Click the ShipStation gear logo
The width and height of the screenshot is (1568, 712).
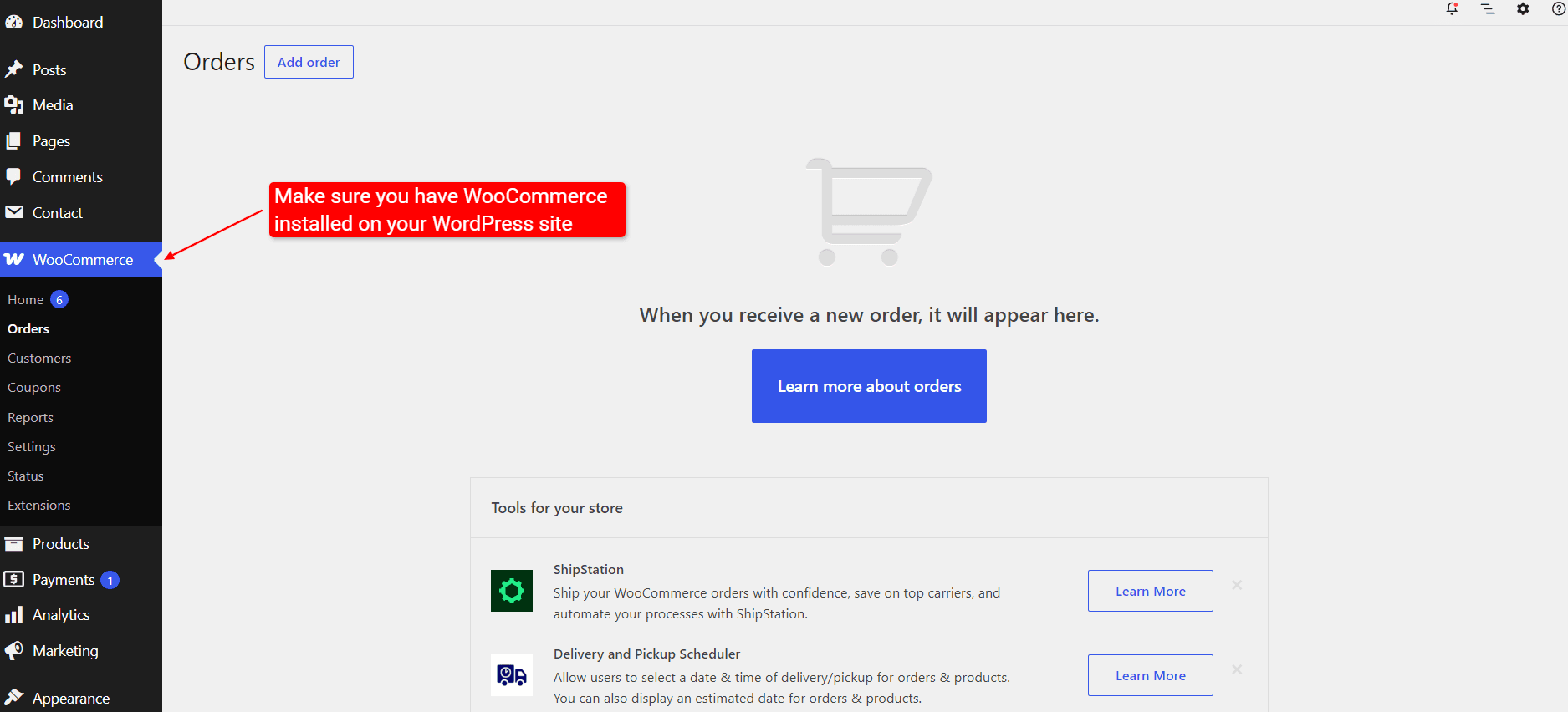click(512, 591)
